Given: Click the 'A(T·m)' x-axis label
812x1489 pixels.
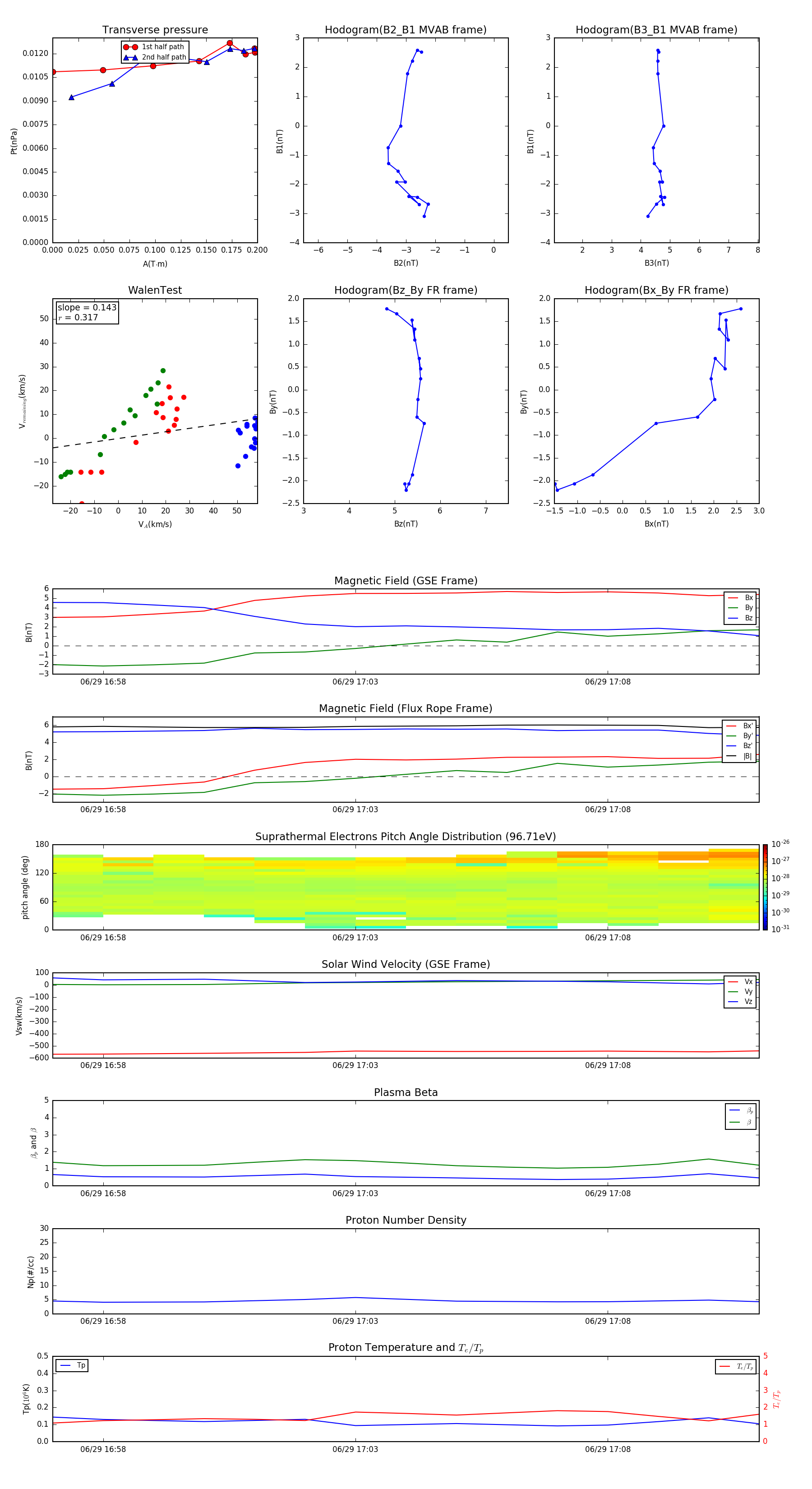Looking at the screenshot, I should pyautogui.click(x=155, y=264).
